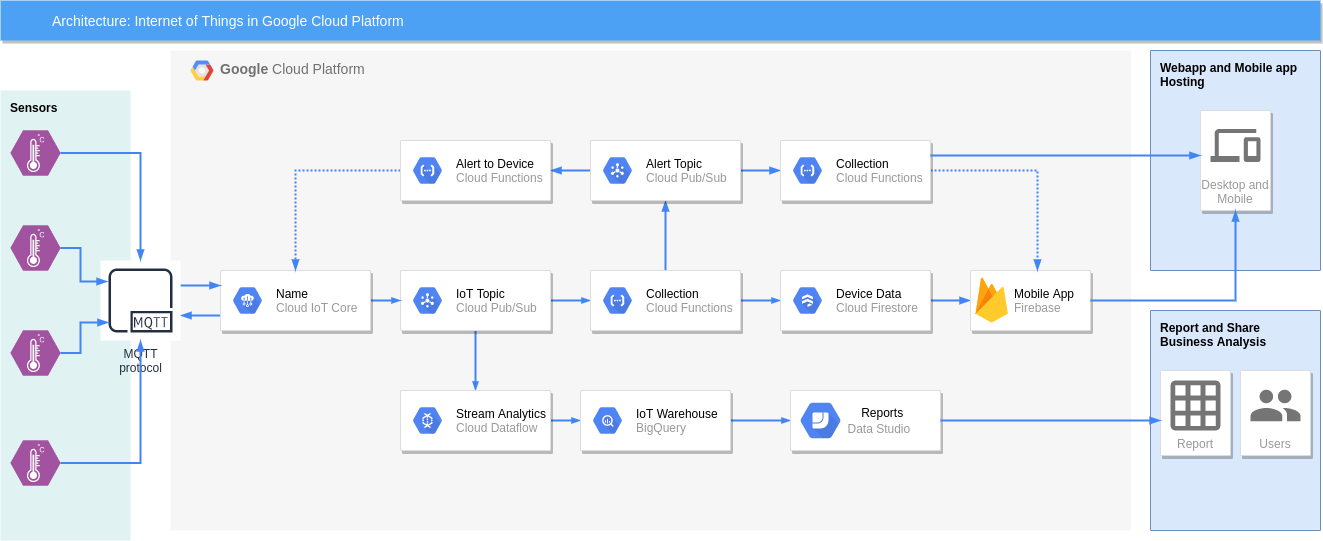Click the Desktop and Mobile devices icon

point(1235,145)
